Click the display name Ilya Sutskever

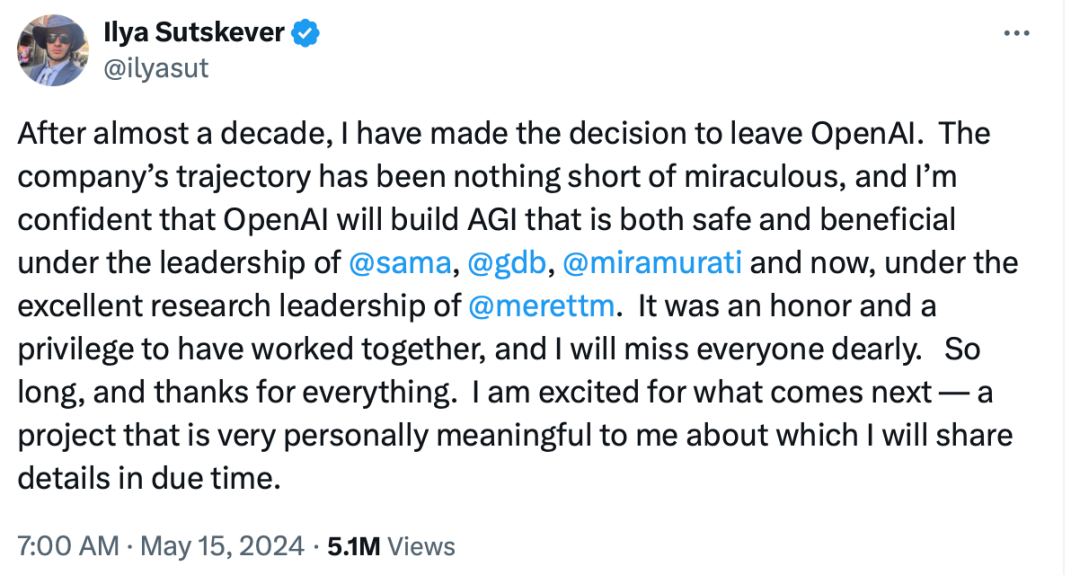pyautogui.click(x=194, y=35)
